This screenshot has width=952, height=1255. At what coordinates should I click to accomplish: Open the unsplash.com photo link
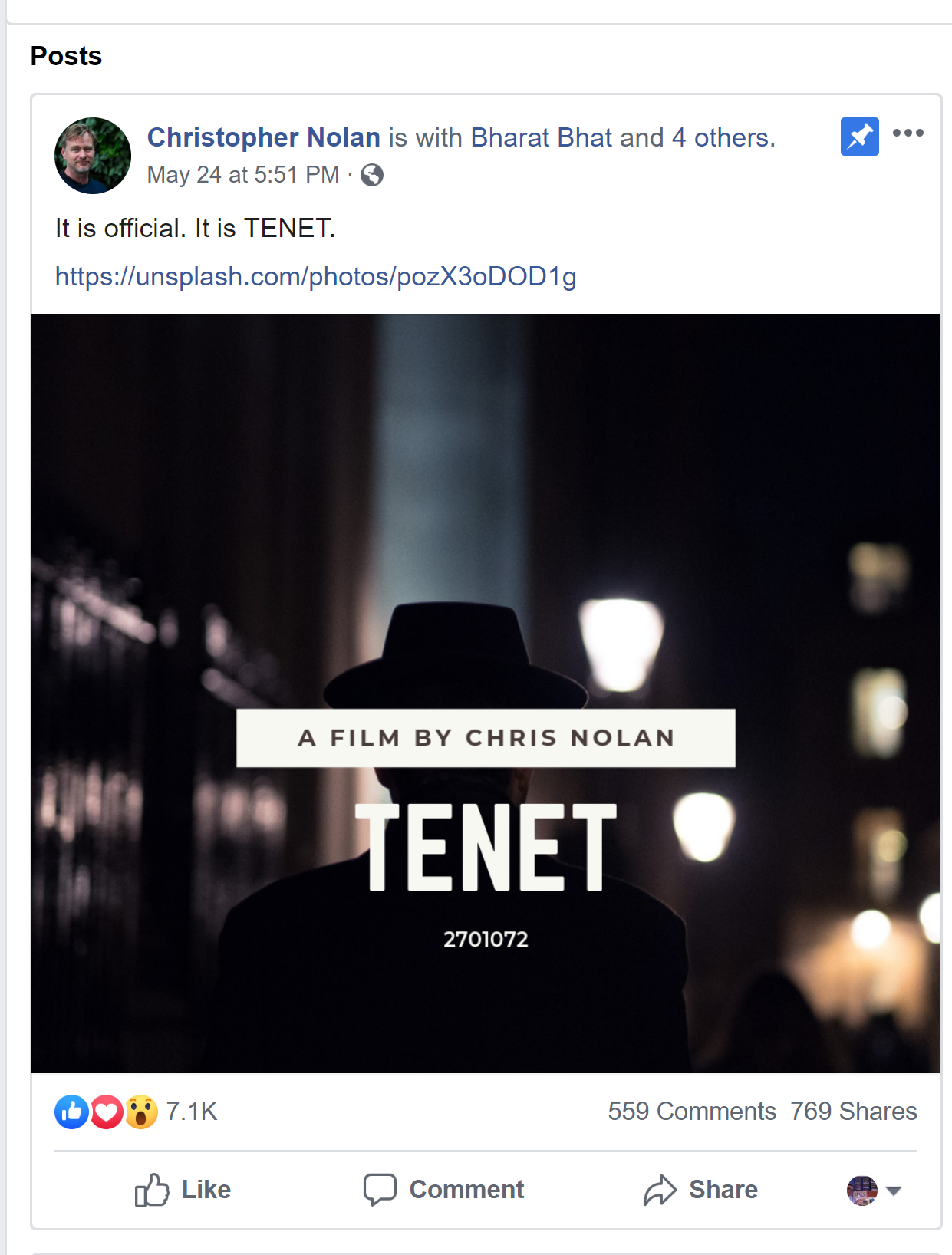click(x=315, y=276)
